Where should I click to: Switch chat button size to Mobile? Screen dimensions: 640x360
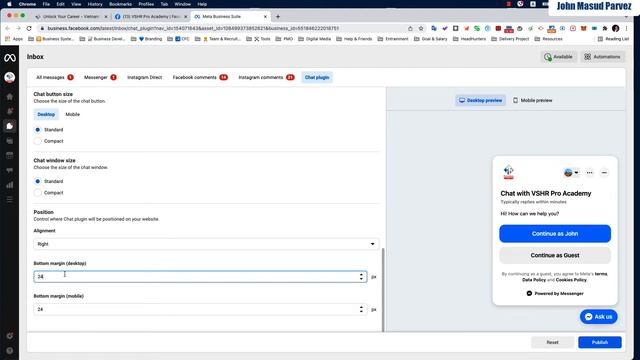coord(73,114)
